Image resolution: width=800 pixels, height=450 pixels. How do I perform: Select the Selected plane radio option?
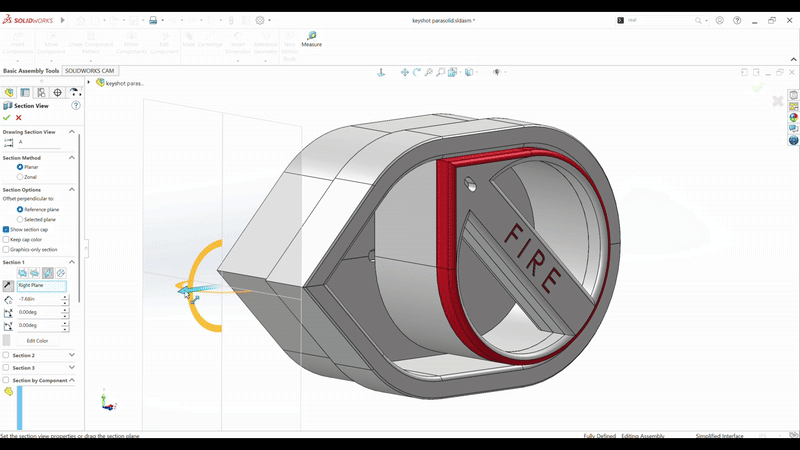[21, 219]
